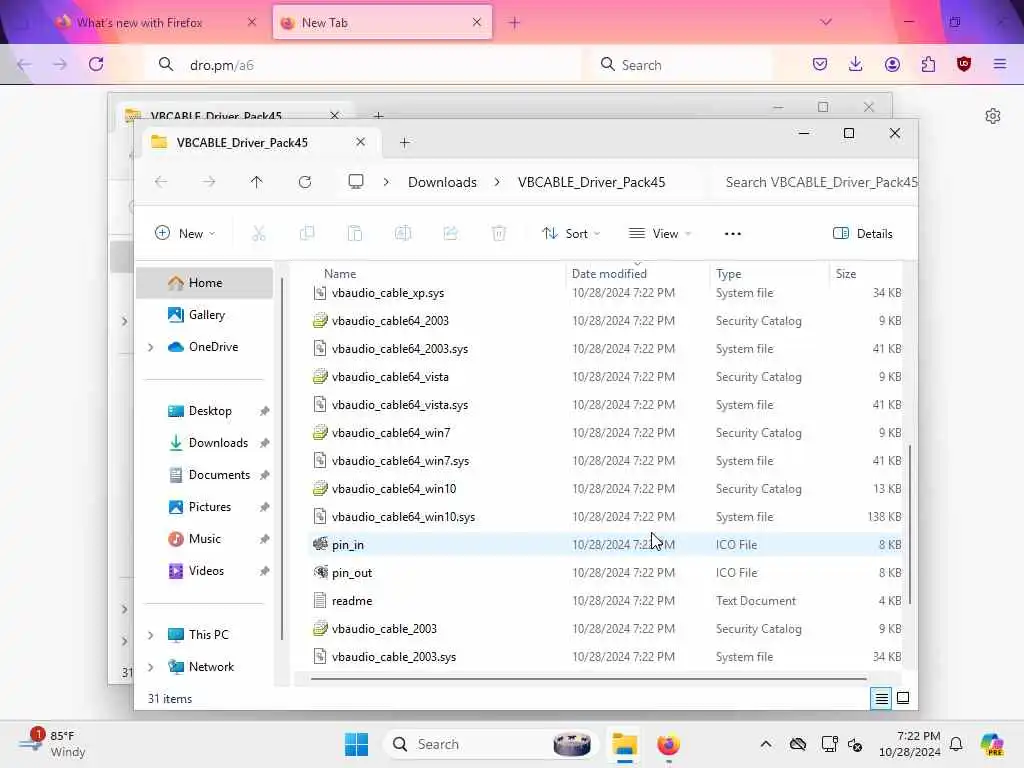Viewport: 1024px width, 768px height.
Task: Click the Save to Pocket icon in Firefox
Action: click(x=820, y=64)
